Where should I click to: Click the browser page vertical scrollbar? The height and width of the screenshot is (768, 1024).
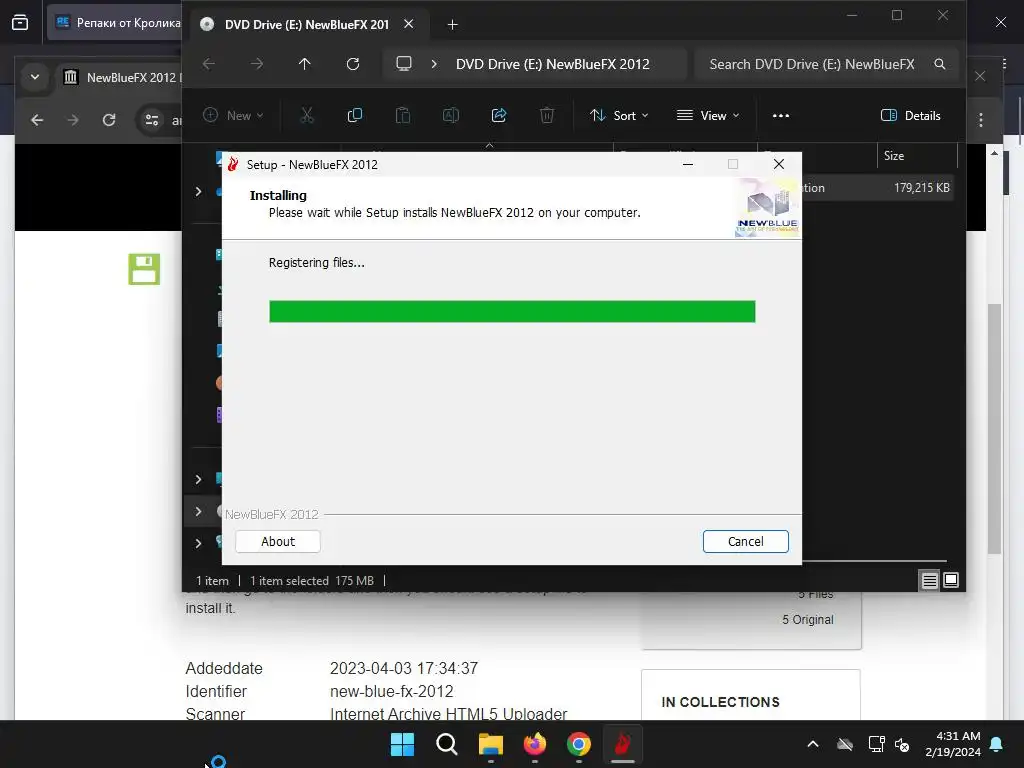point(995,428)
